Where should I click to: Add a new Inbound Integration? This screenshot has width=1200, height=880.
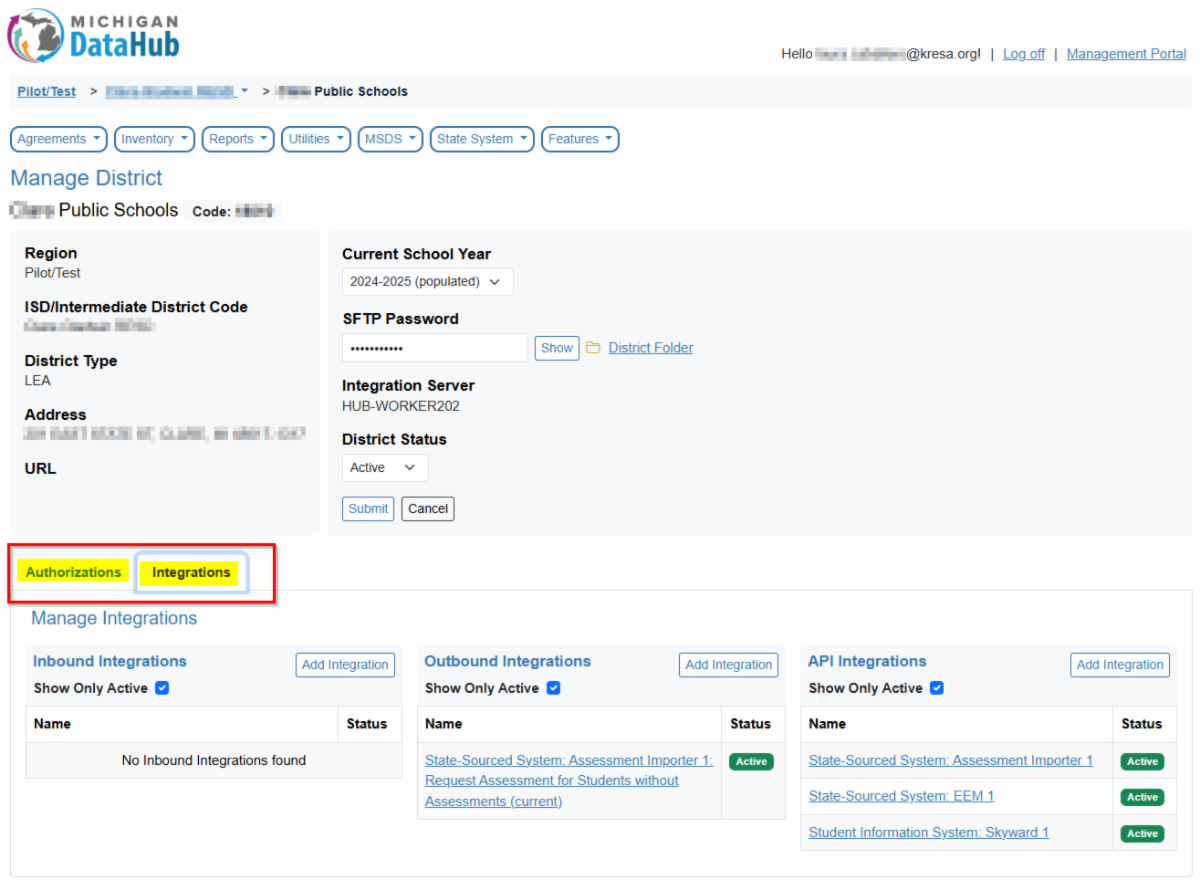pyautogui.click(x=345, y=665)
